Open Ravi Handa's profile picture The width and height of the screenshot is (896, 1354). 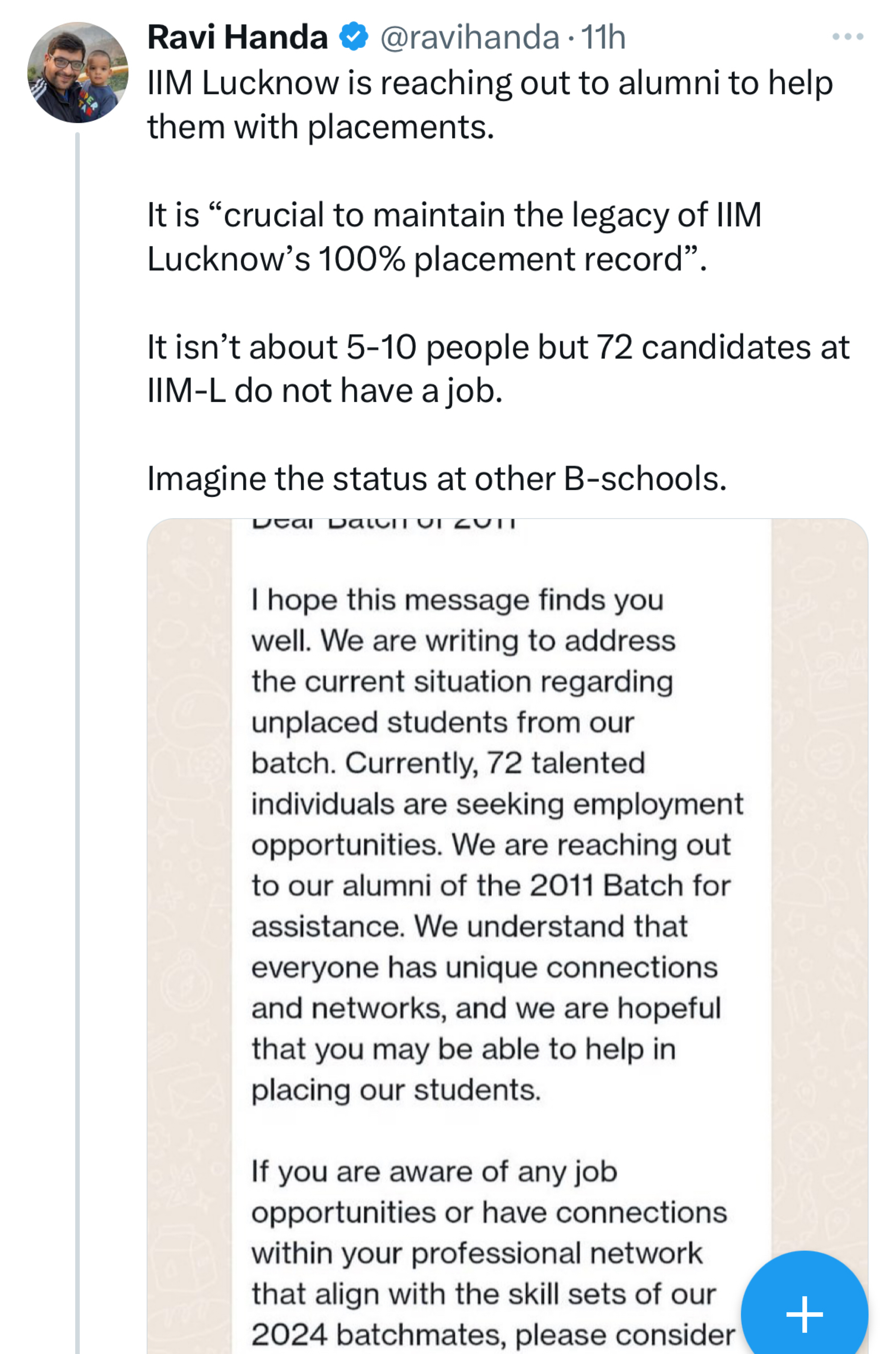[x=78, y=73]
